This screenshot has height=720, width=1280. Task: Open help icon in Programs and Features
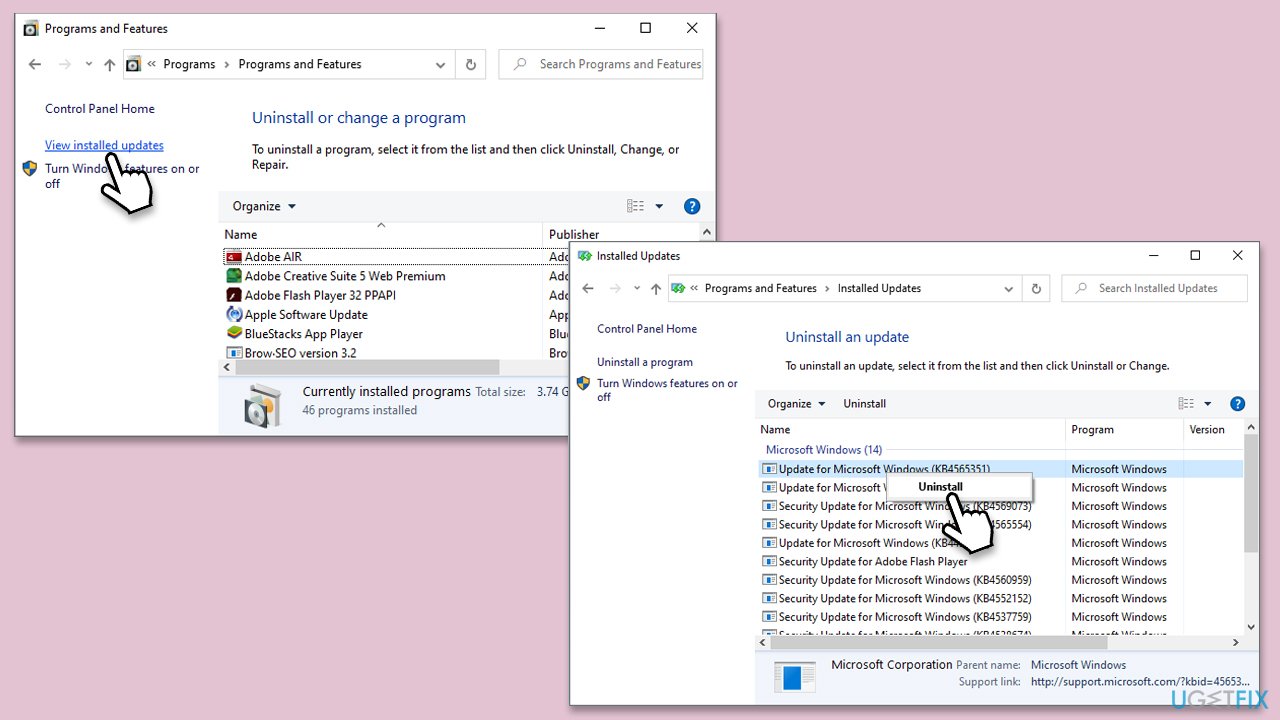pos(692,206)
